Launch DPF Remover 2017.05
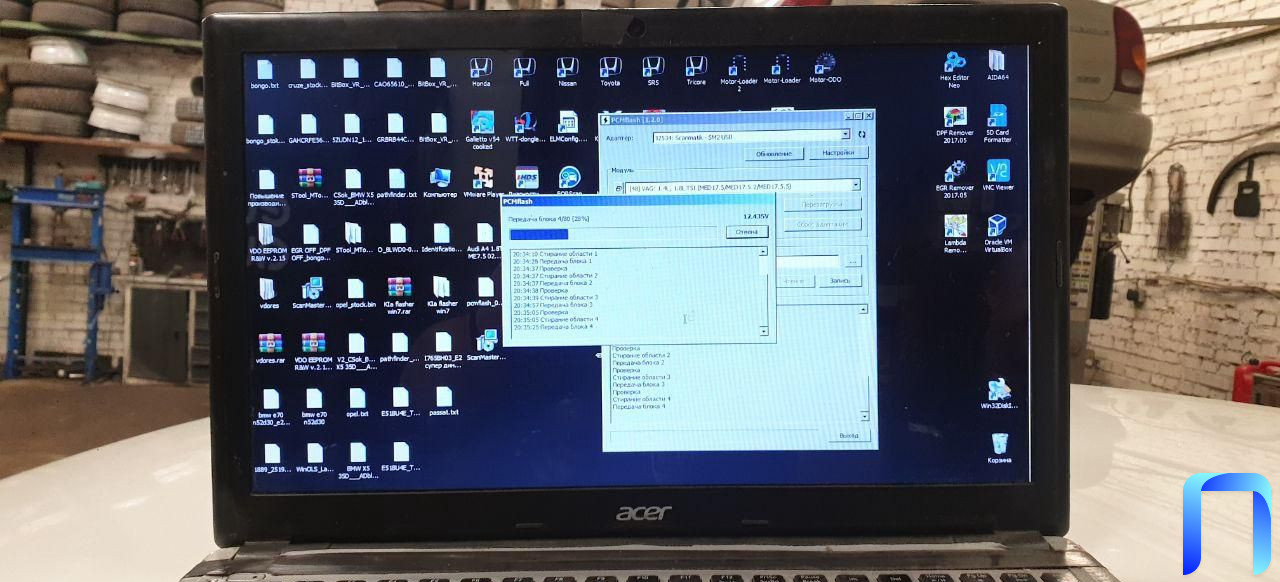Image resolution: width=1280 pixels, height=582 pixels. click(955, 124)
